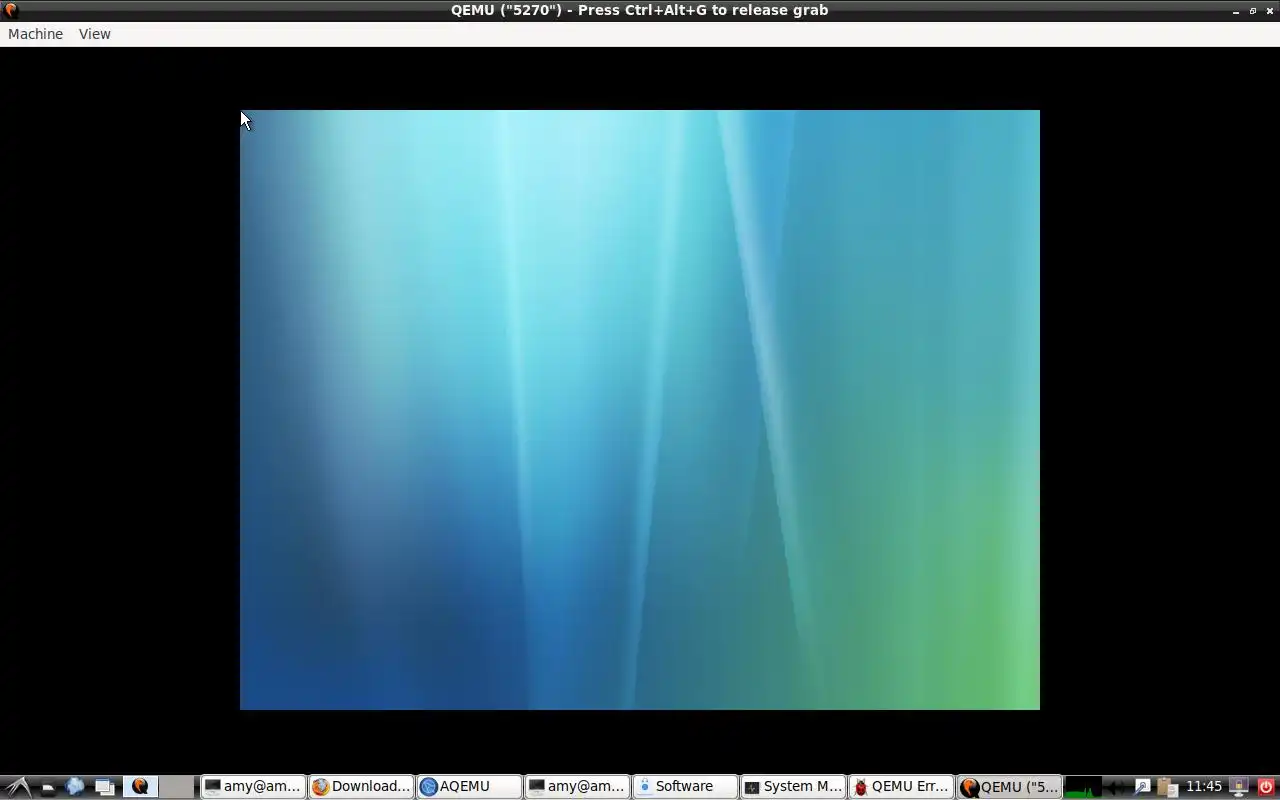
Task: Switch to the amy@am terminal beside Download
Action: pyautogui.click(x=252, y=787)
